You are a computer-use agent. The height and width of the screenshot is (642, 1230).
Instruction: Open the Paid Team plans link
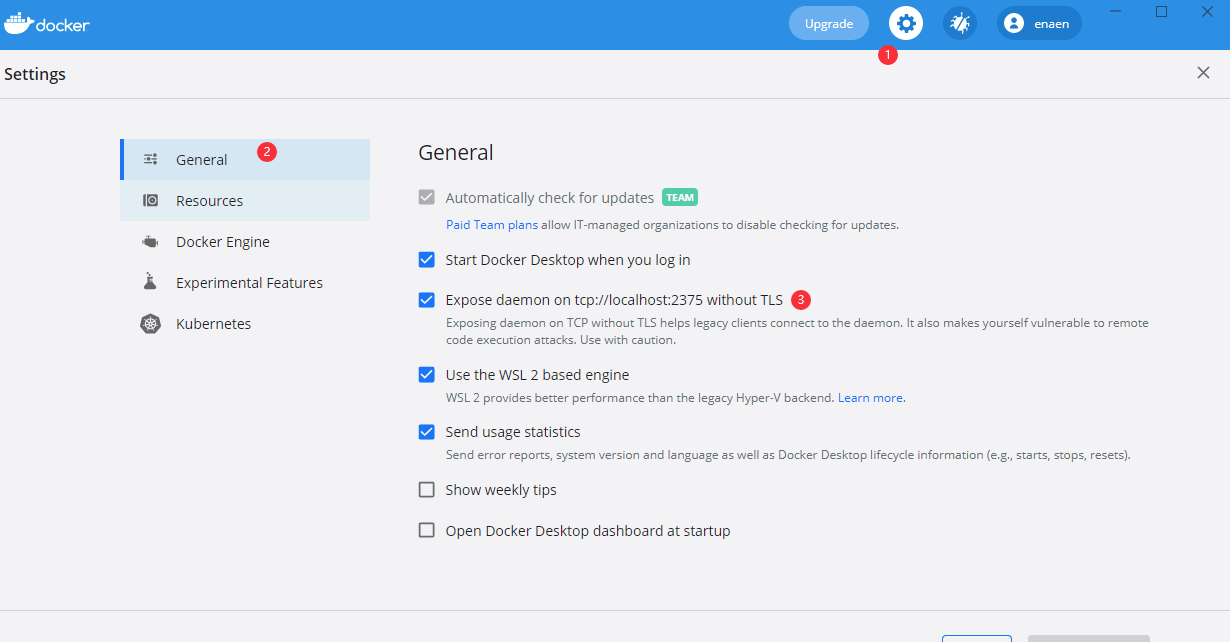click(492, 225)
